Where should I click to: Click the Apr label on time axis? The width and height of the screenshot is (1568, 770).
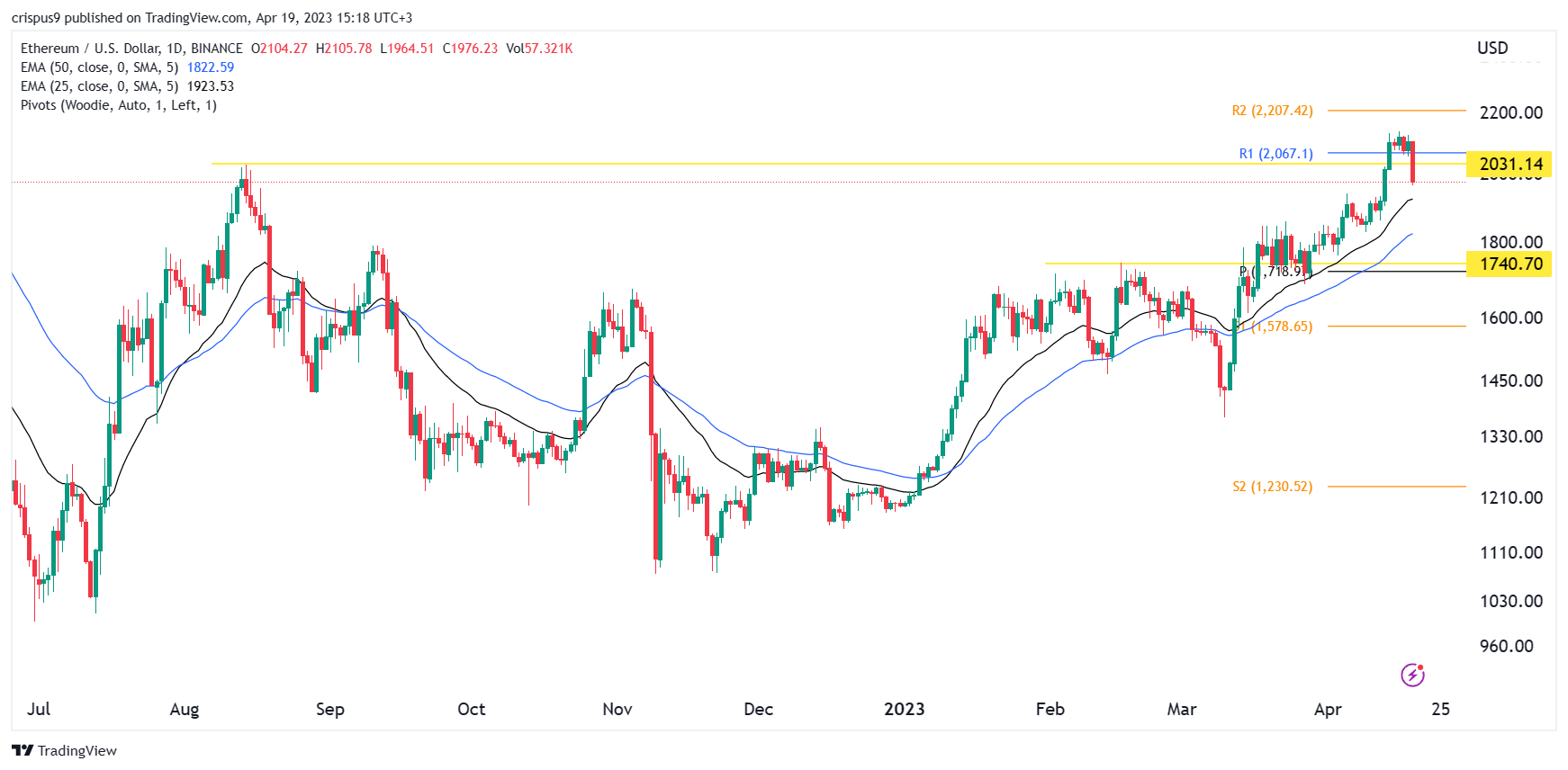click(1328, 709)
